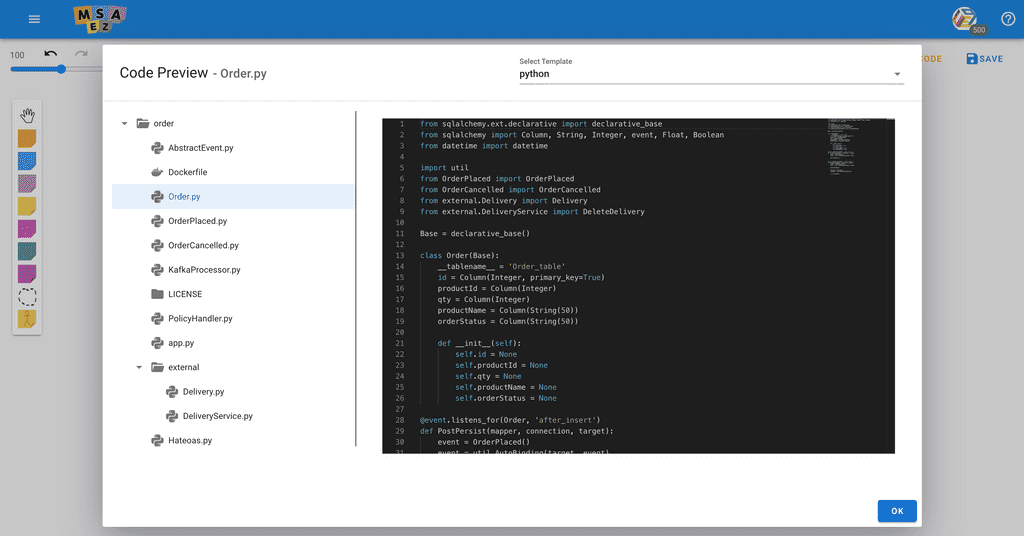Click the code minimap overview

click(856, 147)
